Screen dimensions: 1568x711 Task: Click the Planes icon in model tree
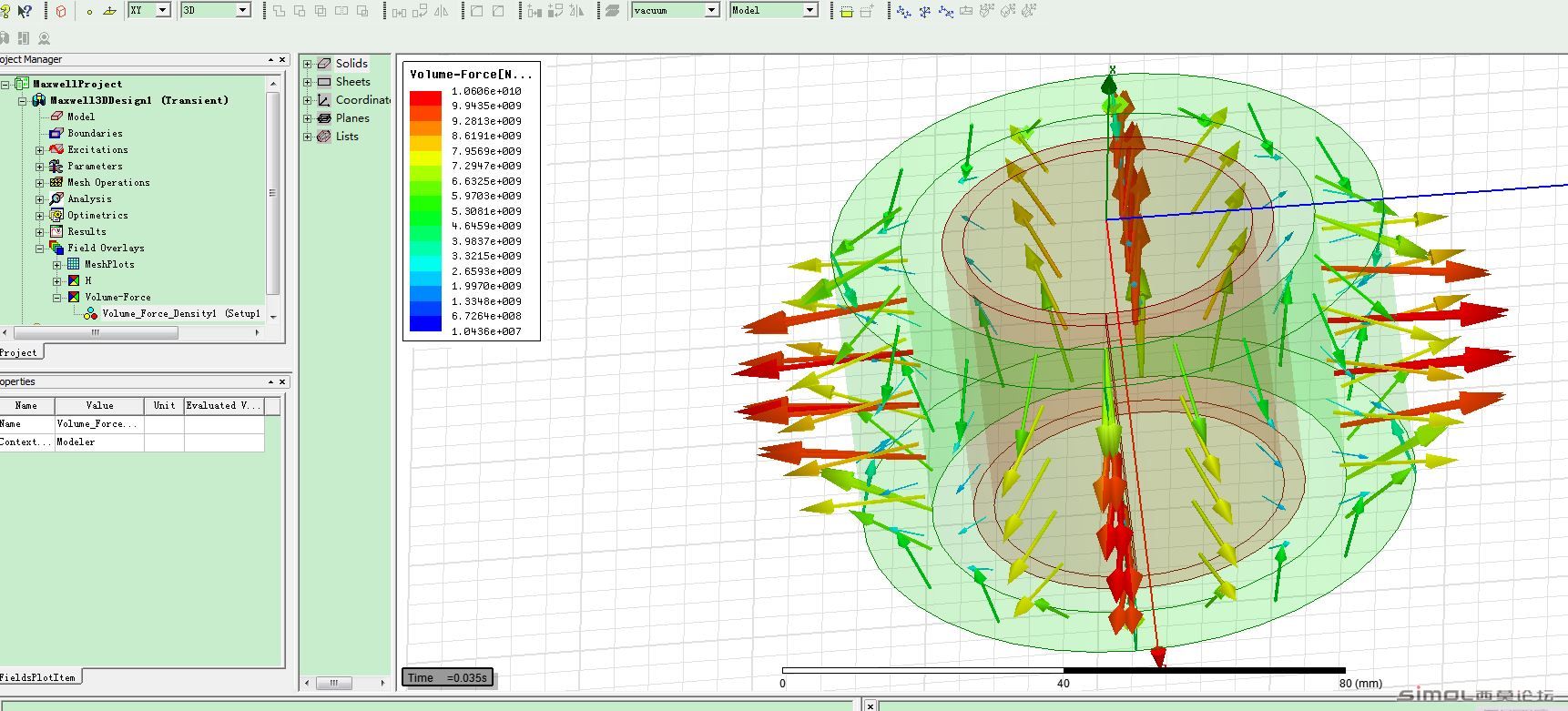point(324,118)
